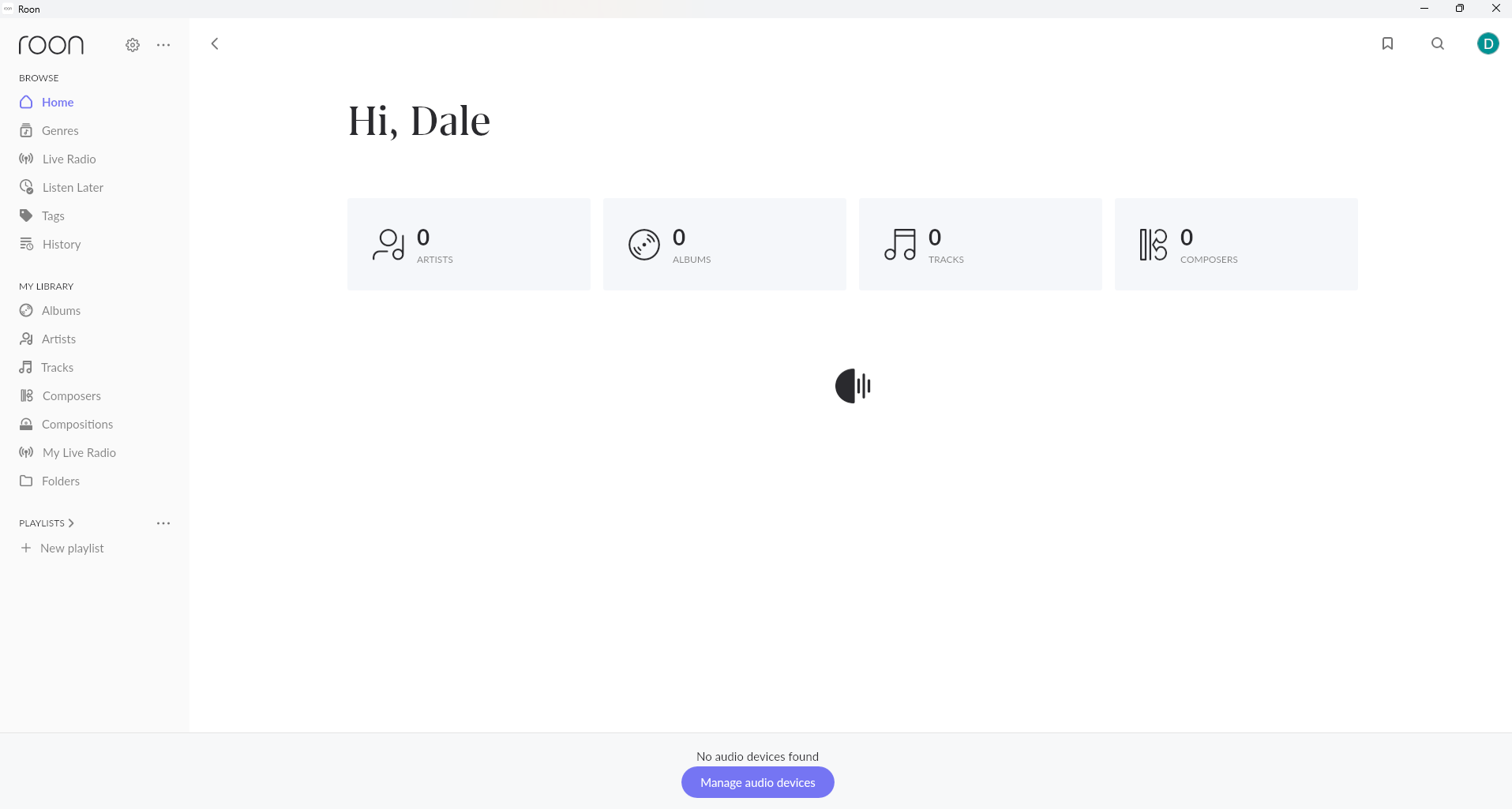
Task: Open the Artists count tile
Action: (x=468, y=244)
